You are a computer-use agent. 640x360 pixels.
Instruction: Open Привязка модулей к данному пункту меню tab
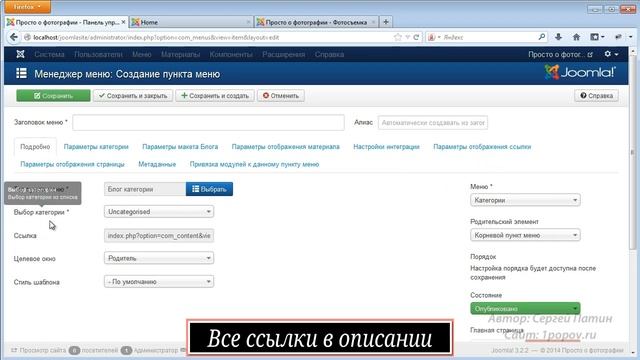pyautogui.click(x=254, y=164)
